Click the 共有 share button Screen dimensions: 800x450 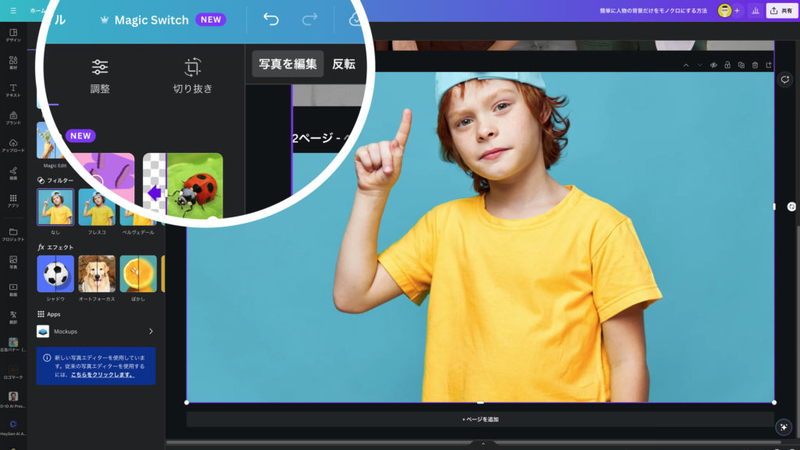point(781,11)
